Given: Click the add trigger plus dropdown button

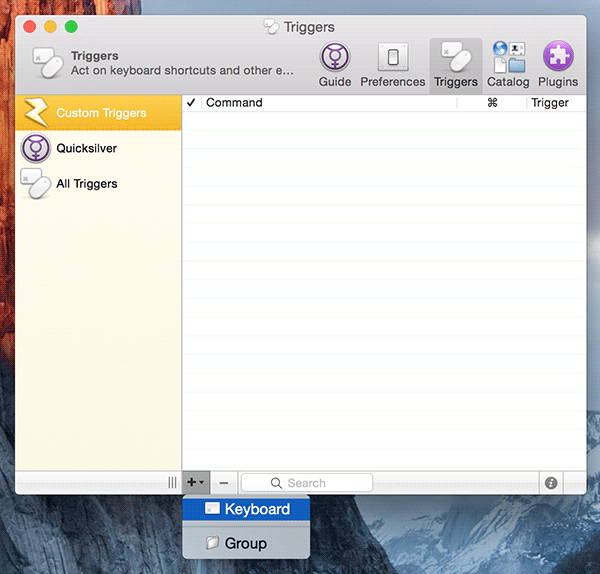Looking at the screenshot, I should (x=196, y=483).
